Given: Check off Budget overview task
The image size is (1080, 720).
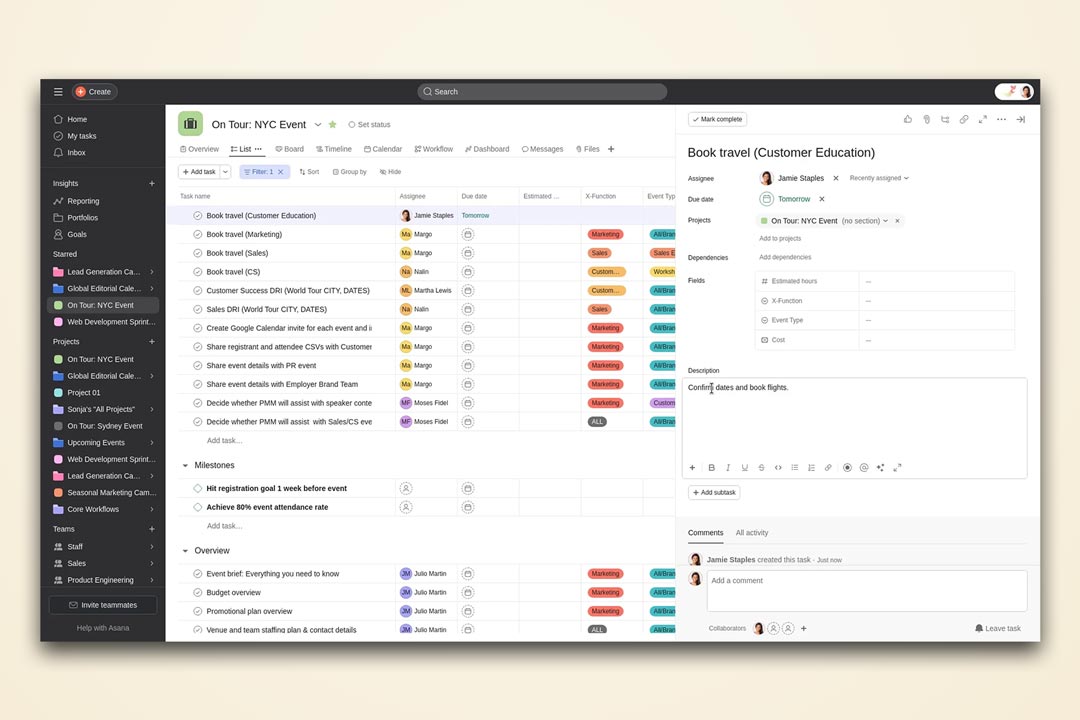Looking at the screenshot, I should tap(198, 592).
